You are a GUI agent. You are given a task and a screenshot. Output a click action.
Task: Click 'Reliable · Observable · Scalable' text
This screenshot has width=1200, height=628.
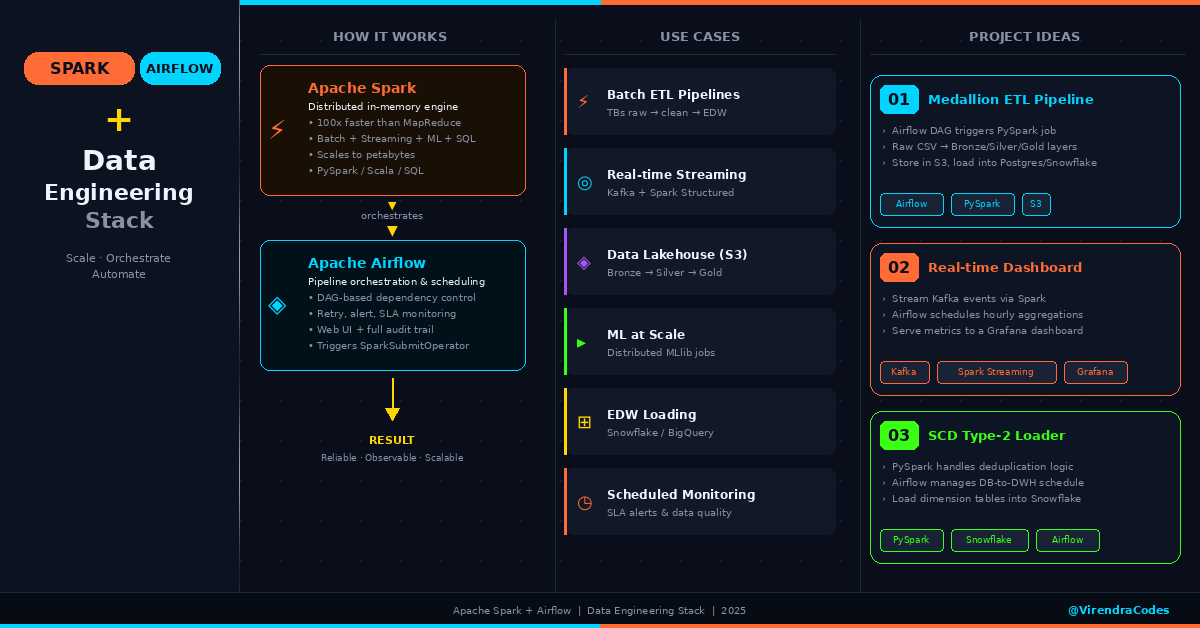click(392, 457)
